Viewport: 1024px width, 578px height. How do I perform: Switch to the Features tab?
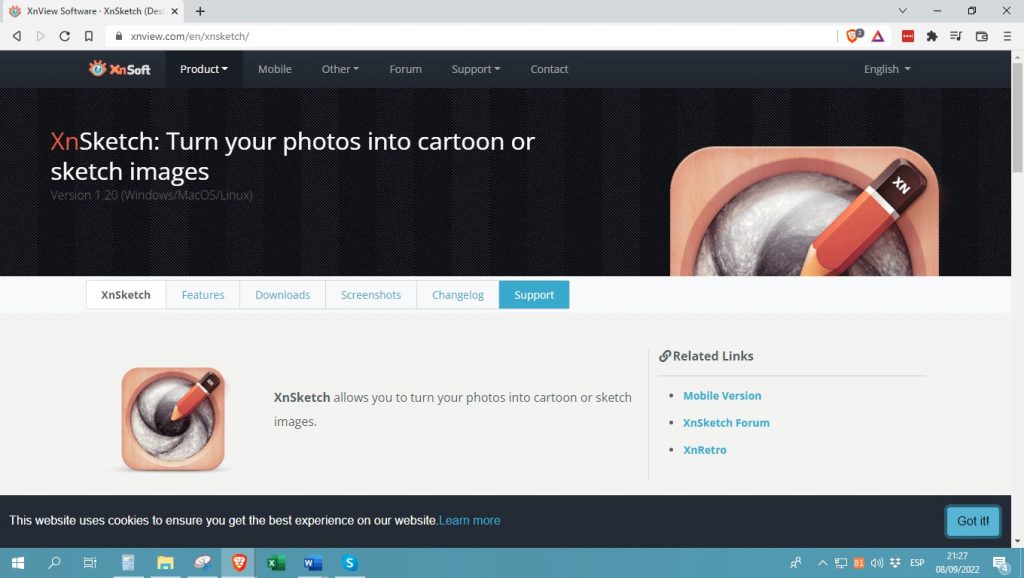[x=203, y=295]
